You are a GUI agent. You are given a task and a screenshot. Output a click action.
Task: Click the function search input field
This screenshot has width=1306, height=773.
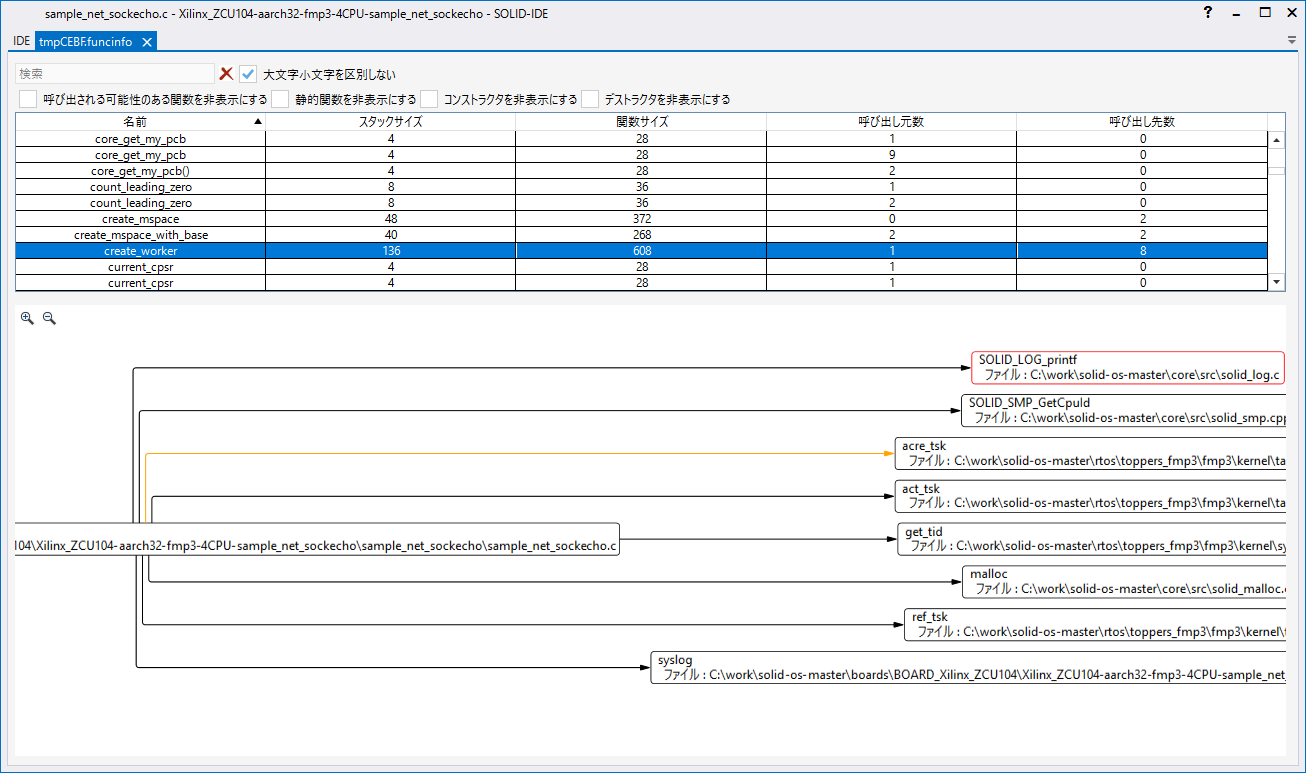coord(115,74)
